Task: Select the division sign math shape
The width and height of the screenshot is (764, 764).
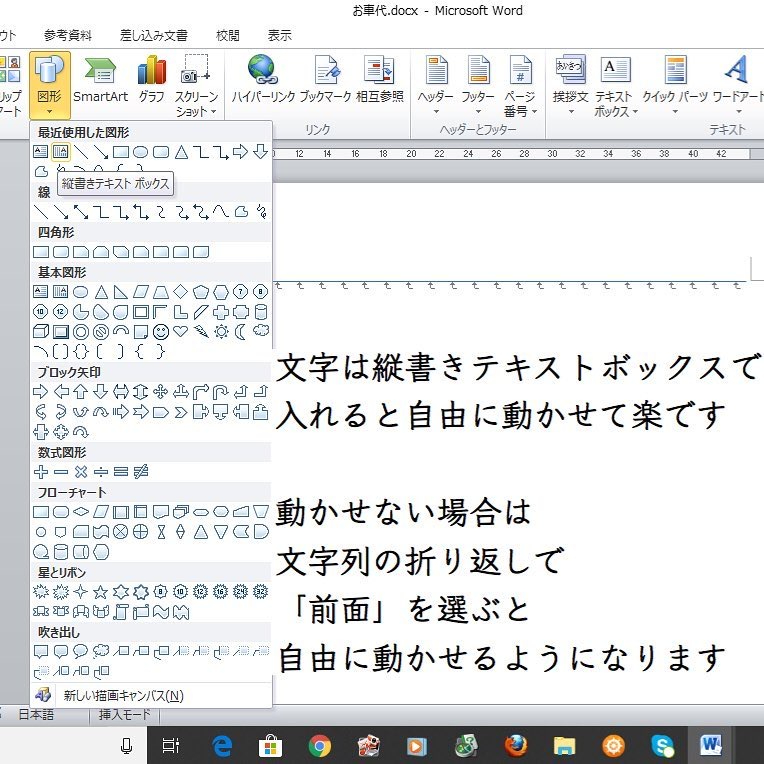Action: [100, 472]
